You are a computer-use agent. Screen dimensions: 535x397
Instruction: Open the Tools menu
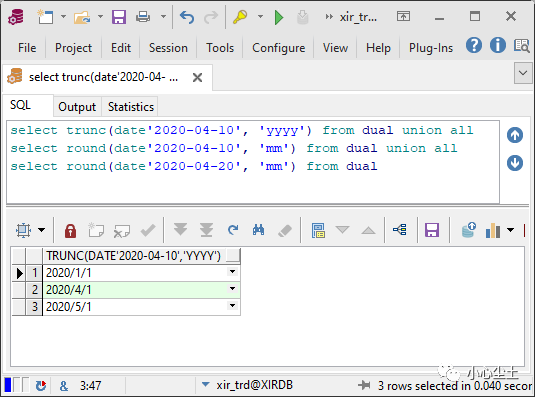coord(220,48)
